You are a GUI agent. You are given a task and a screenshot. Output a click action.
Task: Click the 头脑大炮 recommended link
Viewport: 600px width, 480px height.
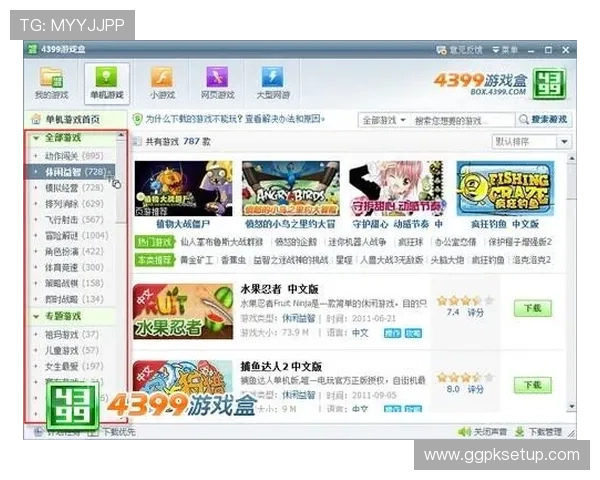point(447,260)
